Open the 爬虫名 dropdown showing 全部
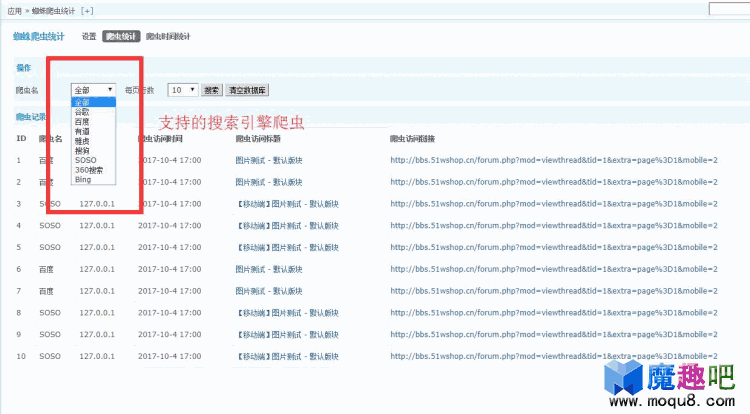750x414 pixels. coord(93,90)
